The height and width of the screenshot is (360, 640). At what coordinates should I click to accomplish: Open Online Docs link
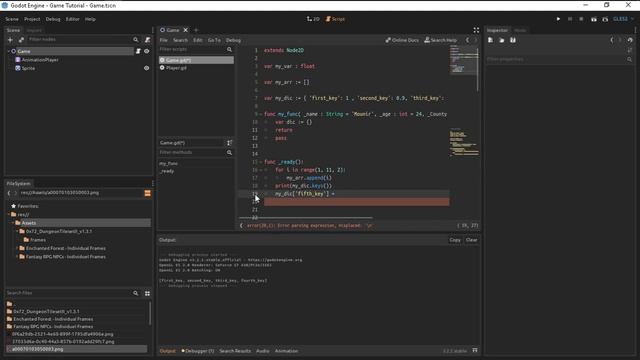402,40
